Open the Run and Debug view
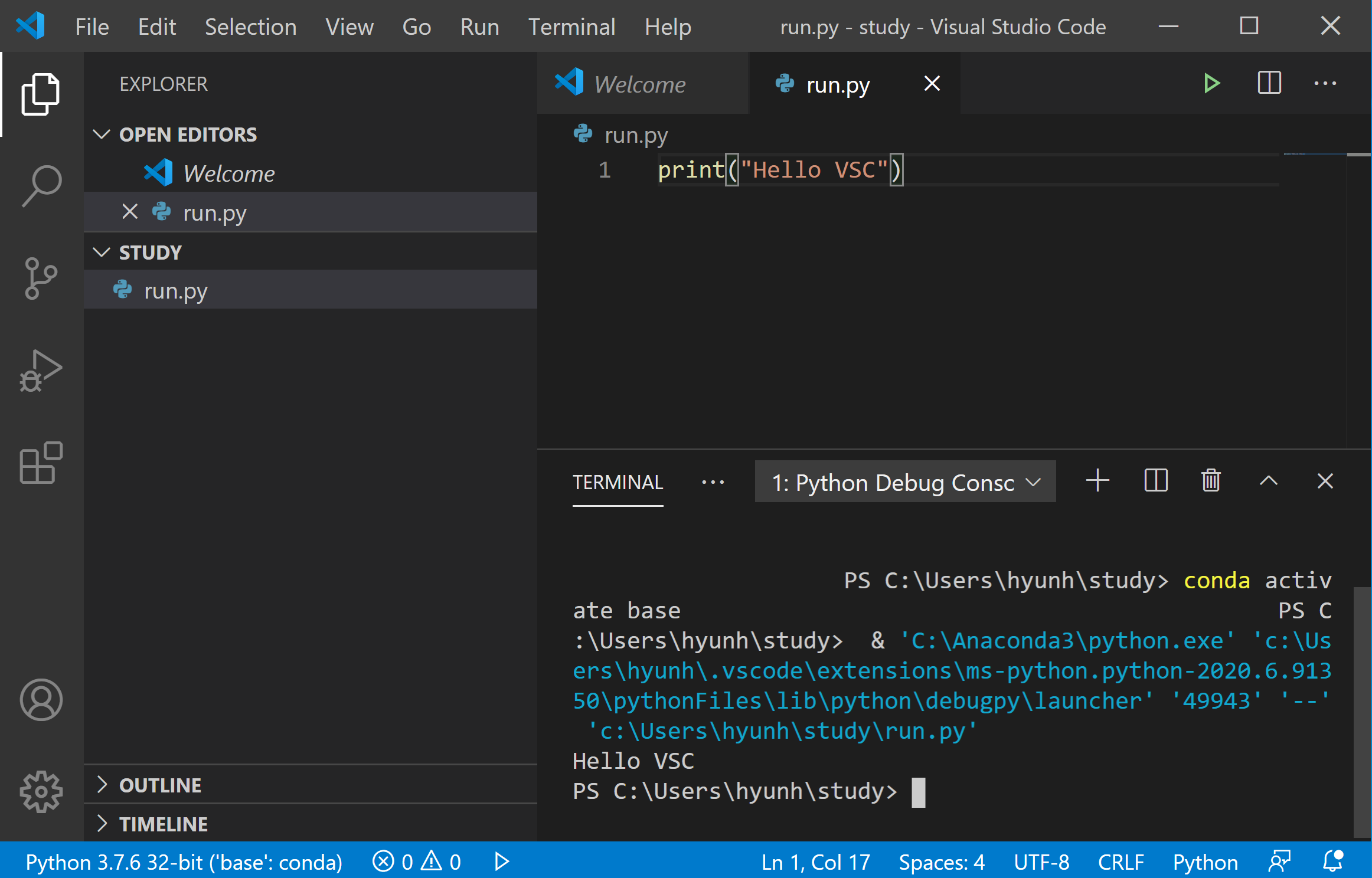The image size is (1372, 878). point(41,371)
